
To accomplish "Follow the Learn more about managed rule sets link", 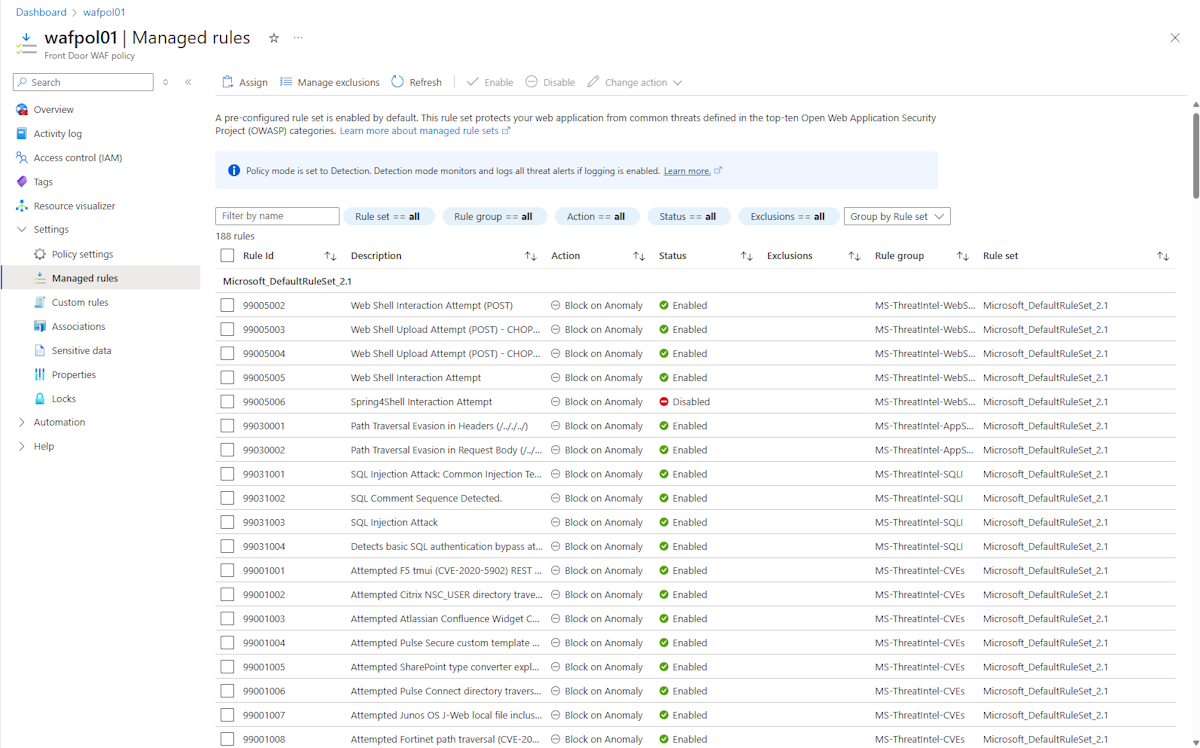I will click(425, 131).
